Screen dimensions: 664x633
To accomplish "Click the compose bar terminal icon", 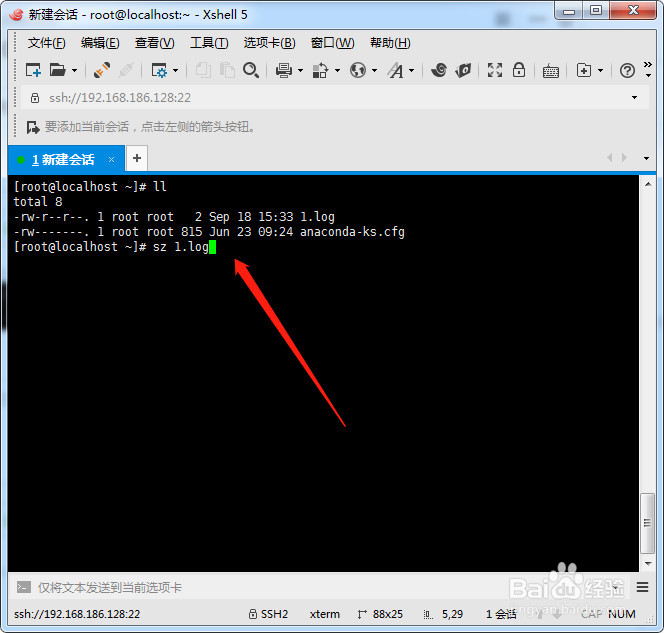I will [23, 587].
